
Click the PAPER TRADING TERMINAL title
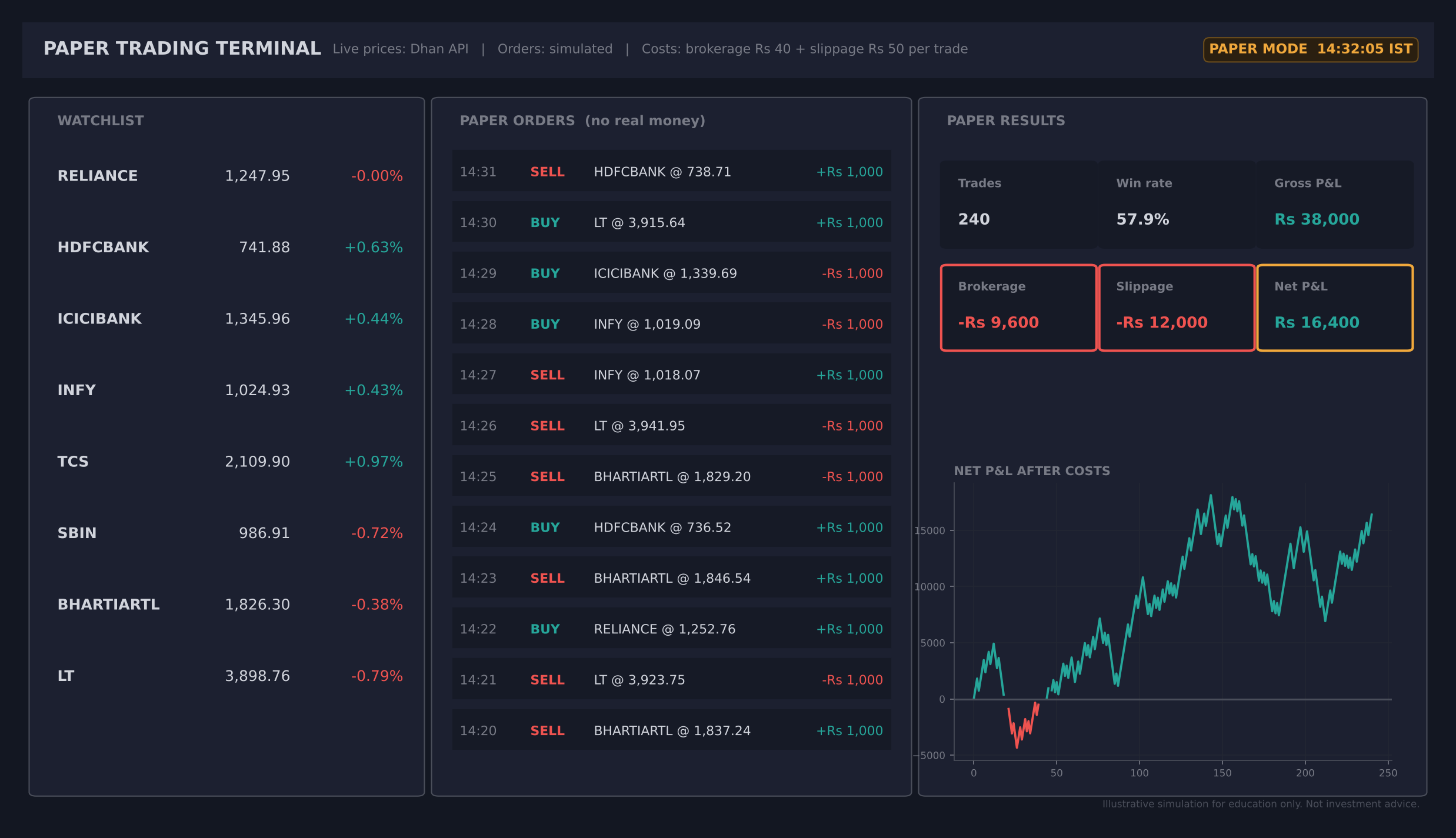coord(182,48)
